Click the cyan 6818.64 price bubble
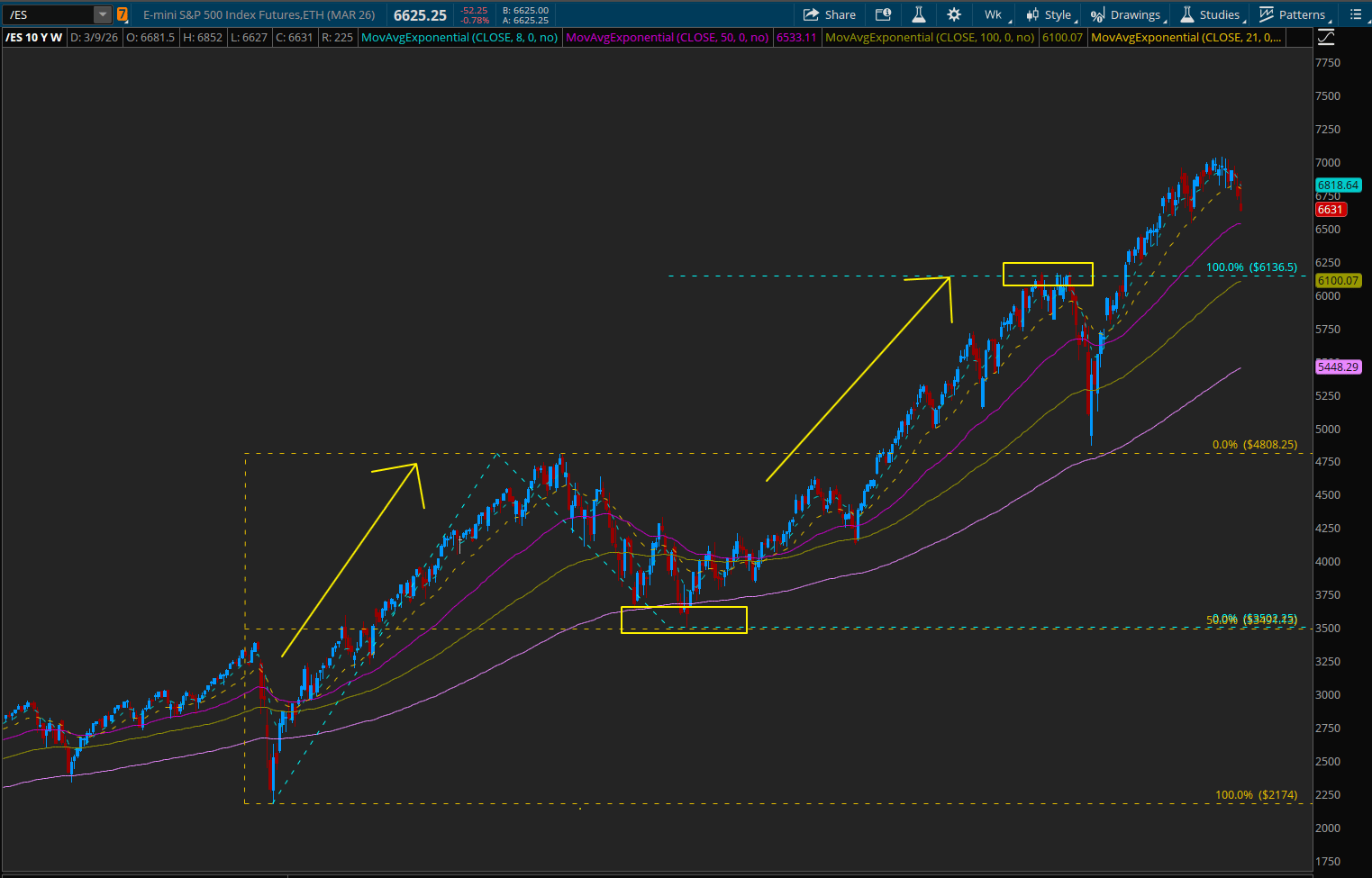 pyautogui.click(x=1338, y=185)
